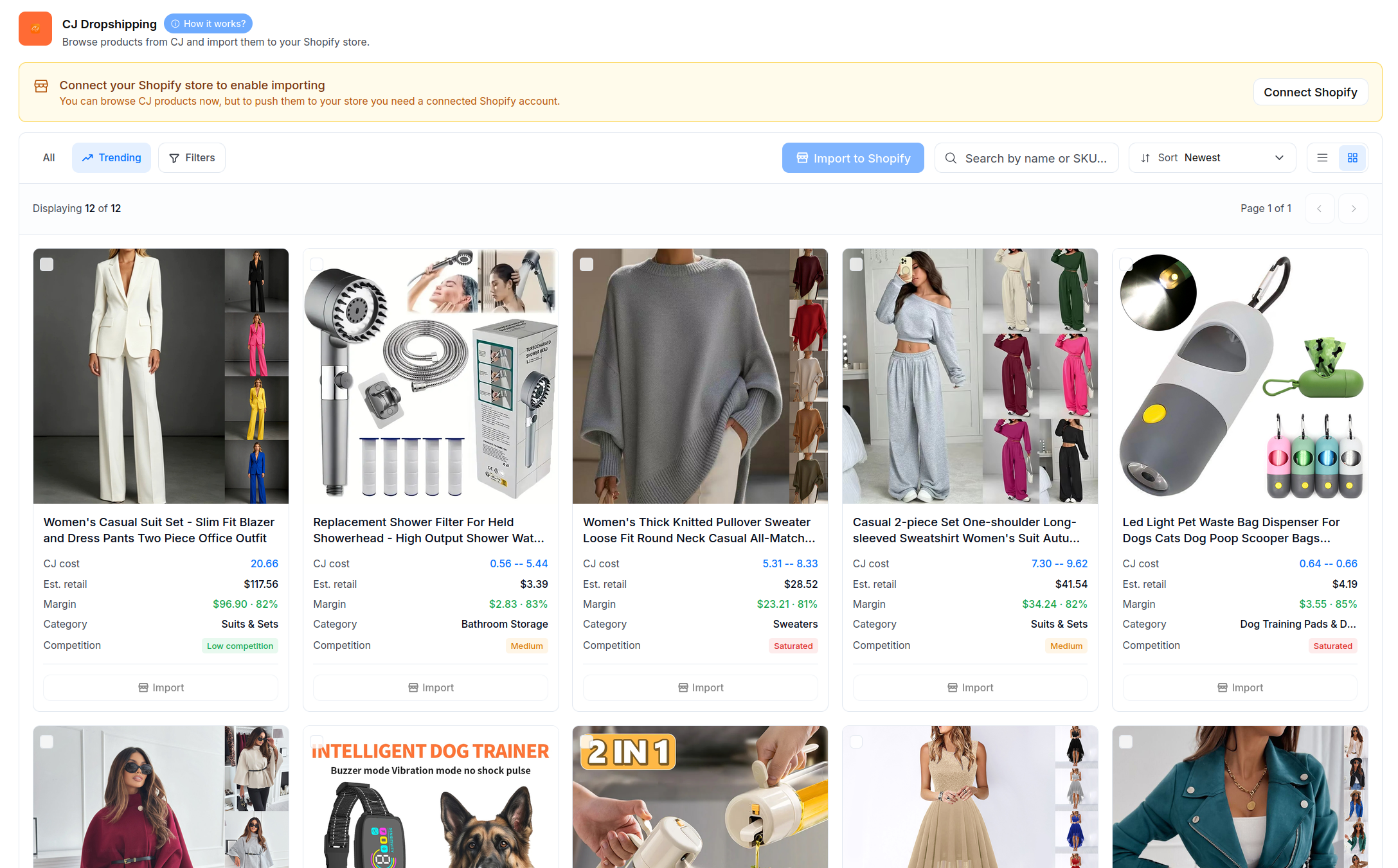This screenshot has height=868, width=1398.
Task: Open Women's Casual Suit Set title
Action: point(159,531)
